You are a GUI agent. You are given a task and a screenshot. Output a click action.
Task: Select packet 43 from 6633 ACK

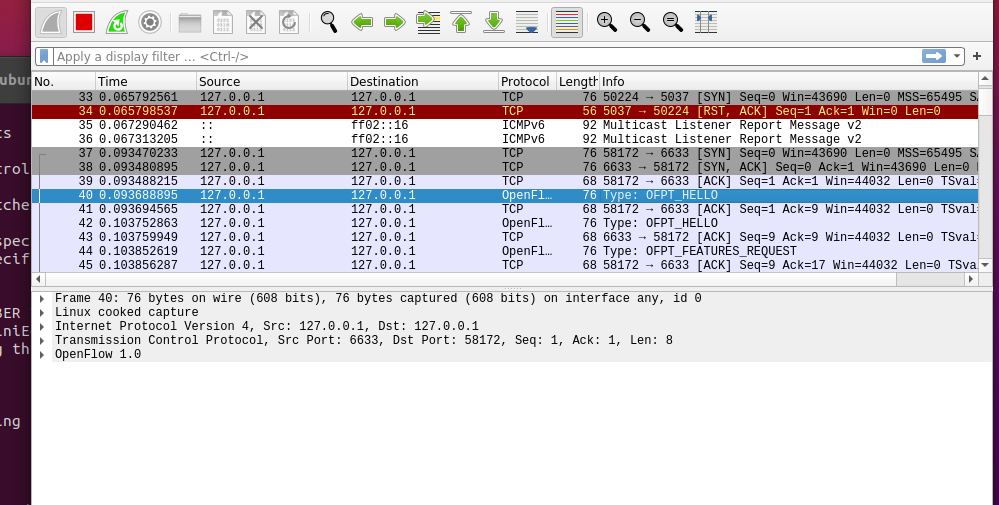click(x=505, y=238)
